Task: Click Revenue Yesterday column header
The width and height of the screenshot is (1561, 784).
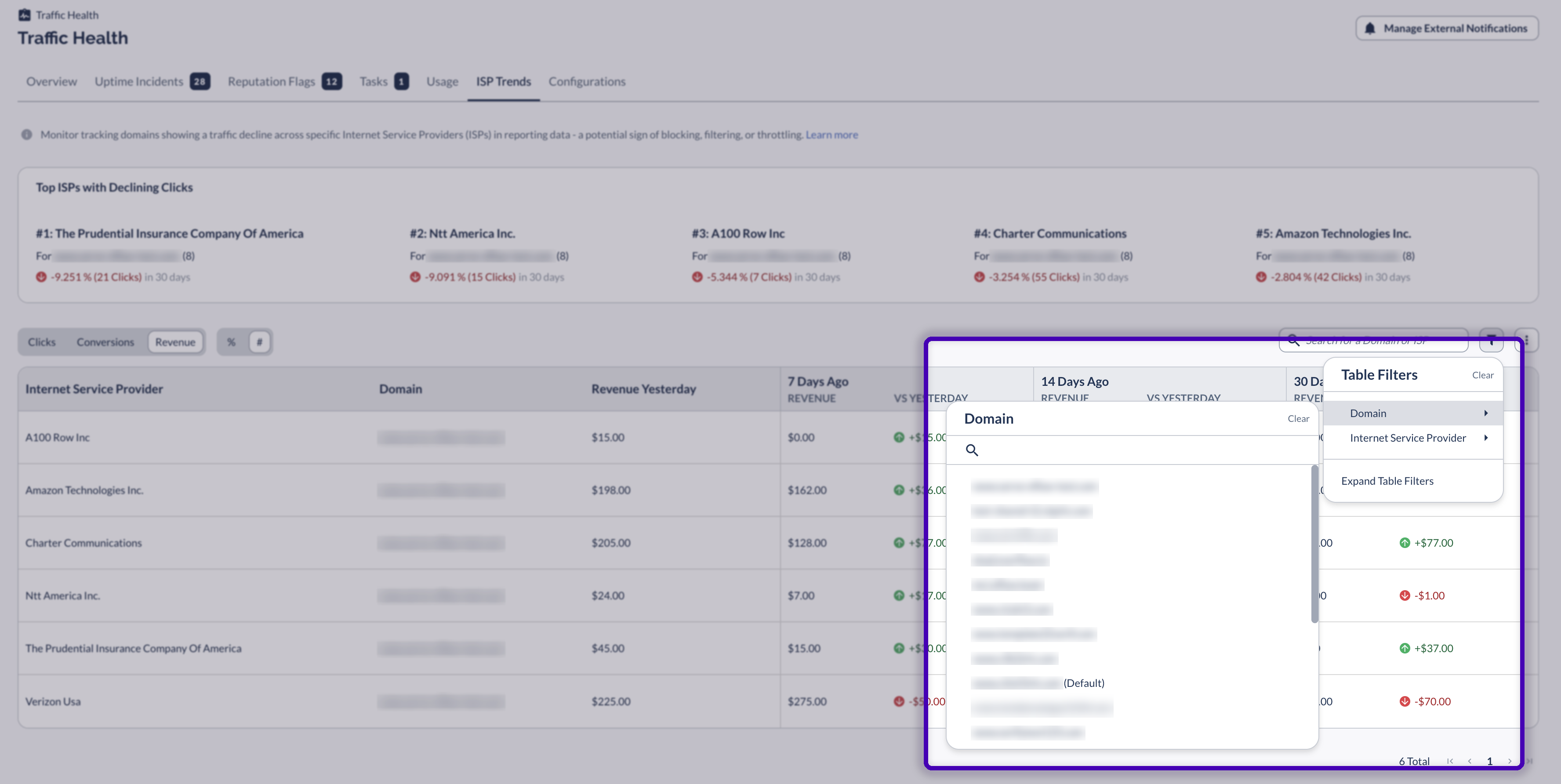Action: click(x=643, y=389)
